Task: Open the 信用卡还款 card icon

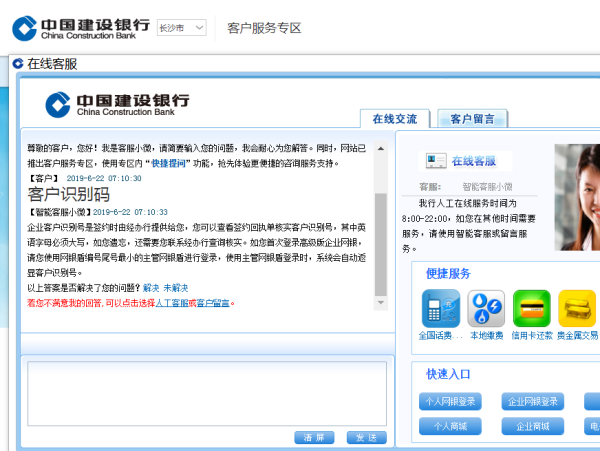Action: click(x=532, y=308)
